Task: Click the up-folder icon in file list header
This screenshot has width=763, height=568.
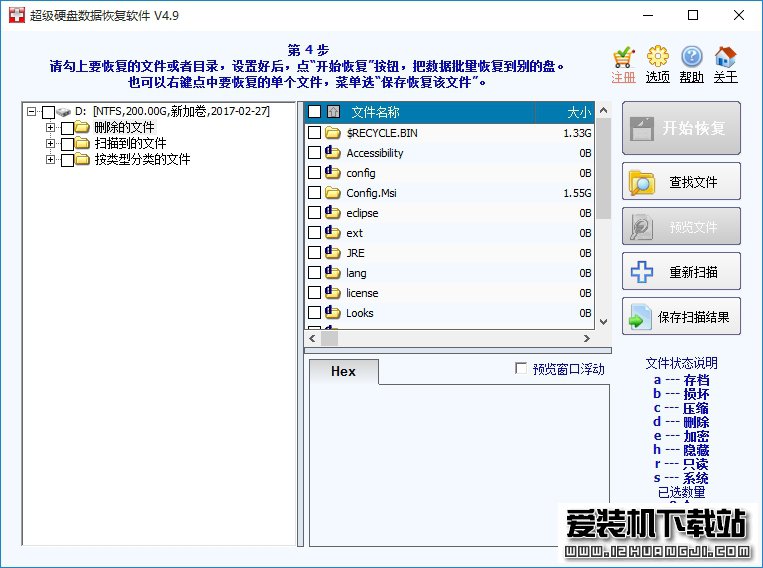Action: click(333, 112)
